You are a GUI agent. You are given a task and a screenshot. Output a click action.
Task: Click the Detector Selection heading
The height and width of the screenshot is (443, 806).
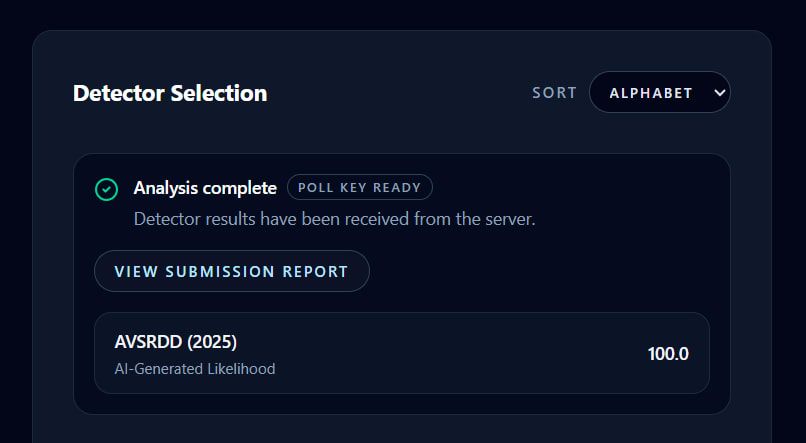pos(170,94)
